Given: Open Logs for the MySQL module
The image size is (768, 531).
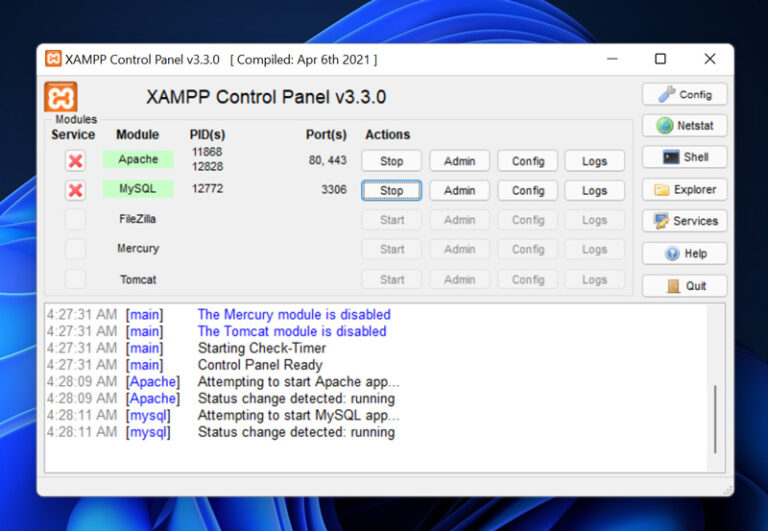Looking at the screenshot, I should 594,190.
